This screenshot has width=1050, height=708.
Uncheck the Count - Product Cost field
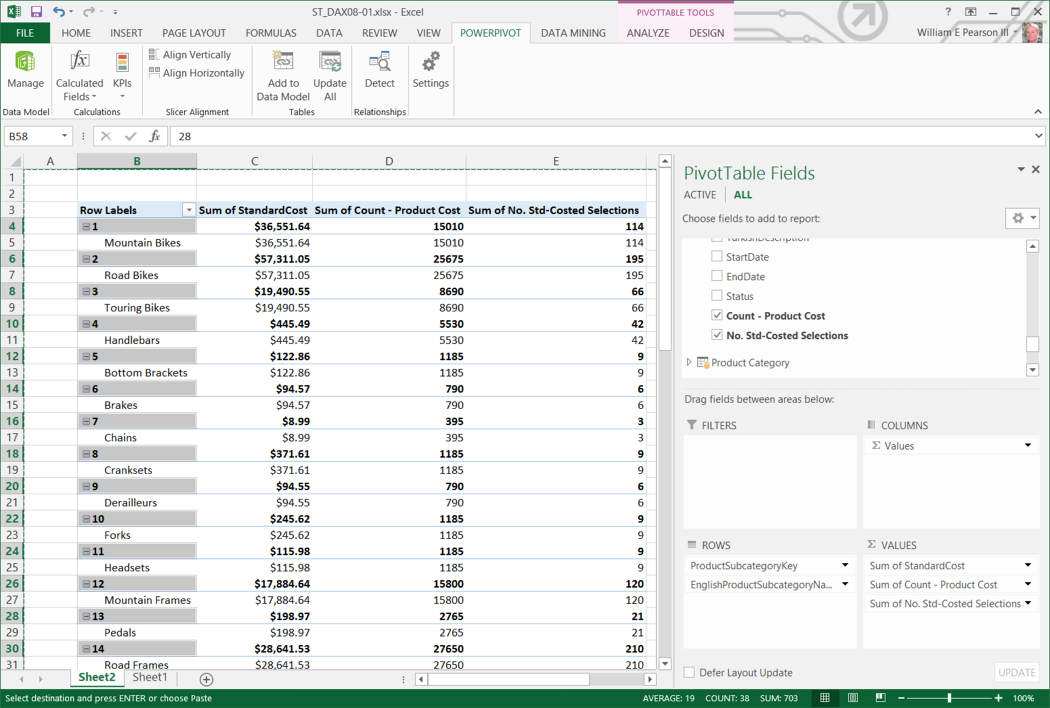tap(717, 316)
